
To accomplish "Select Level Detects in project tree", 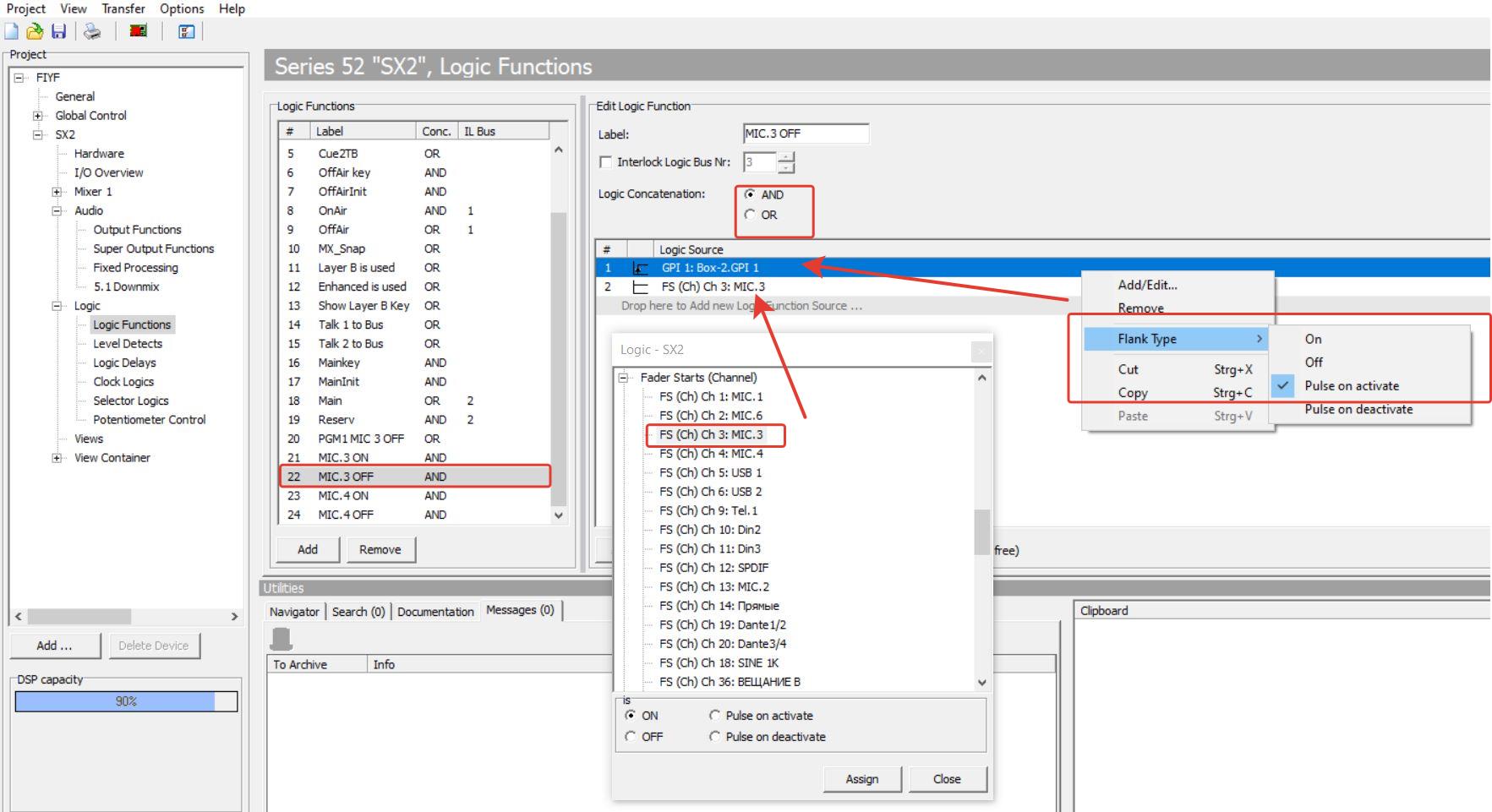I will (128, 344).
